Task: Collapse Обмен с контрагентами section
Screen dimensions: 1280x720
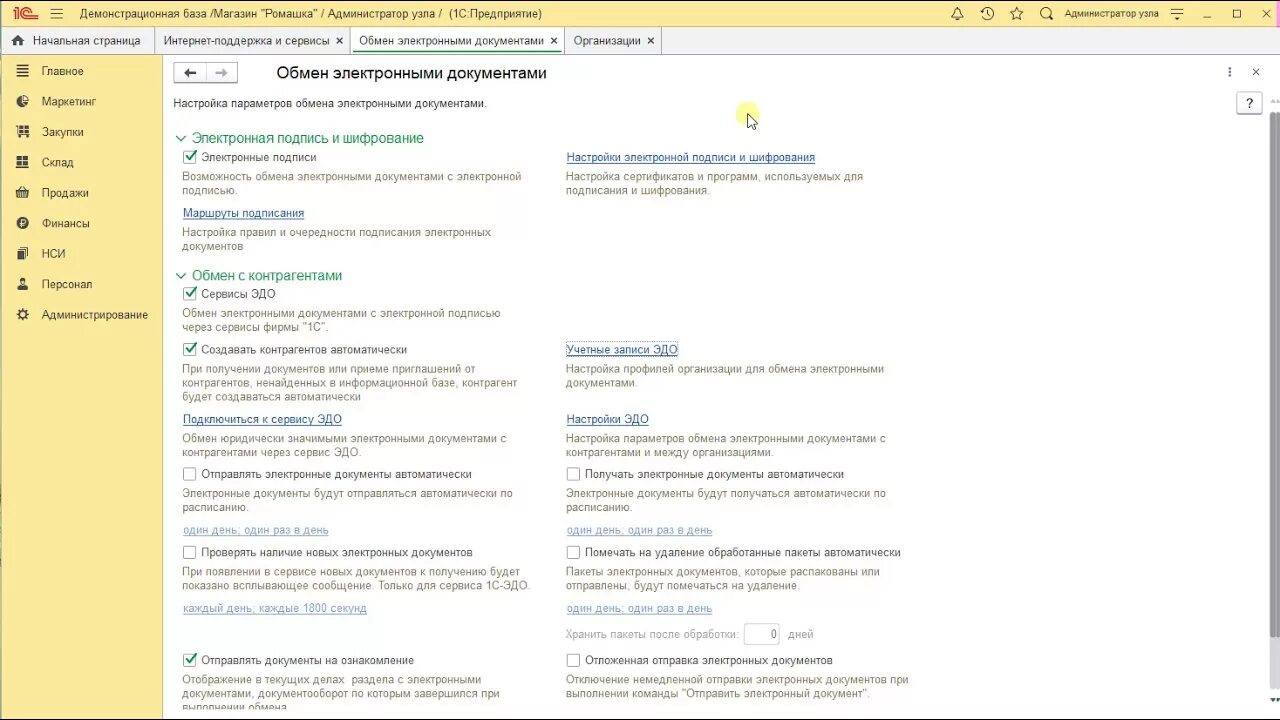Action: point(181,276)
